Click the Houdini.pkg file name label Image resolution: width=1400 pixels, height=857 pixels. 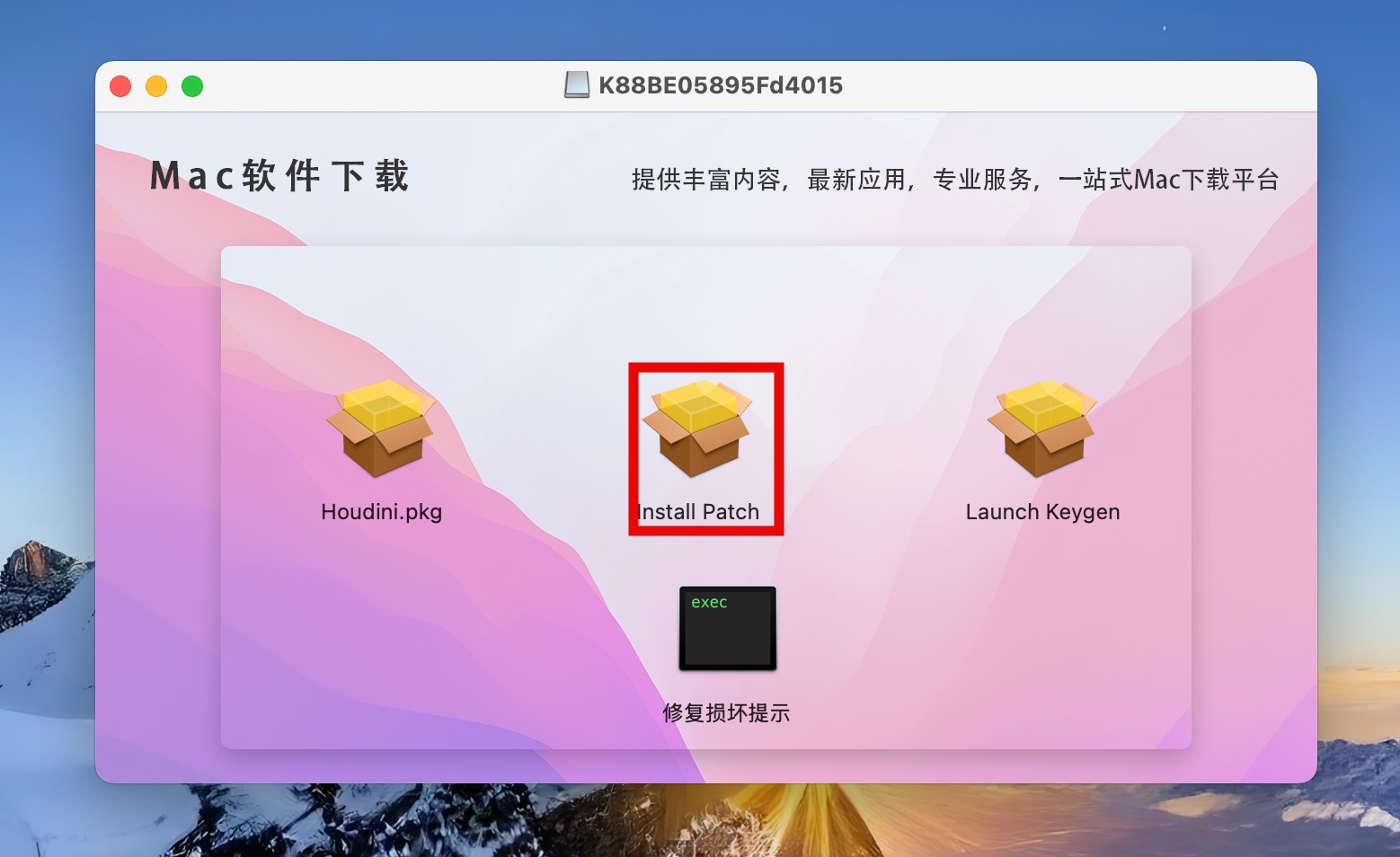pyautogui.click(x=381, y=512)
